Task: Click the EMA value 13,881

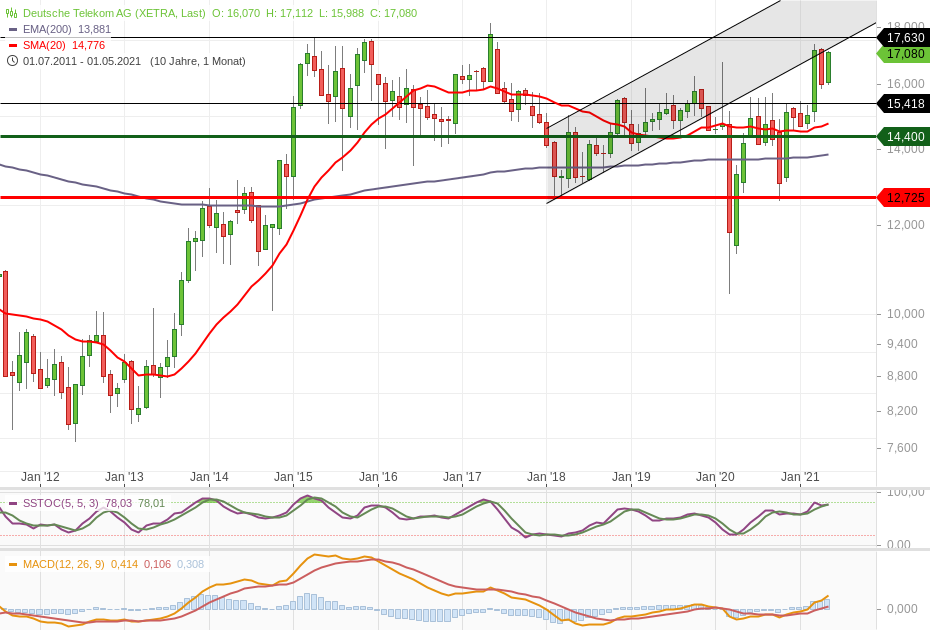Action: click(x=94, y=29)
